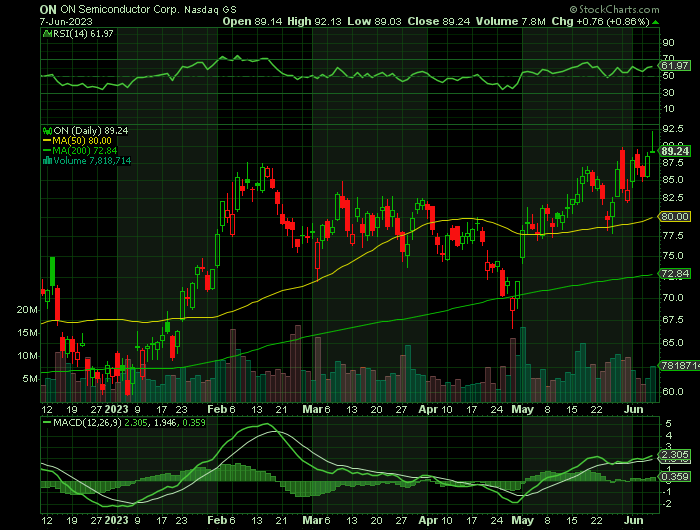700x530 pixels.
Task: Click the RSI(14) 61.97 legend label
Action: (83, 33)
